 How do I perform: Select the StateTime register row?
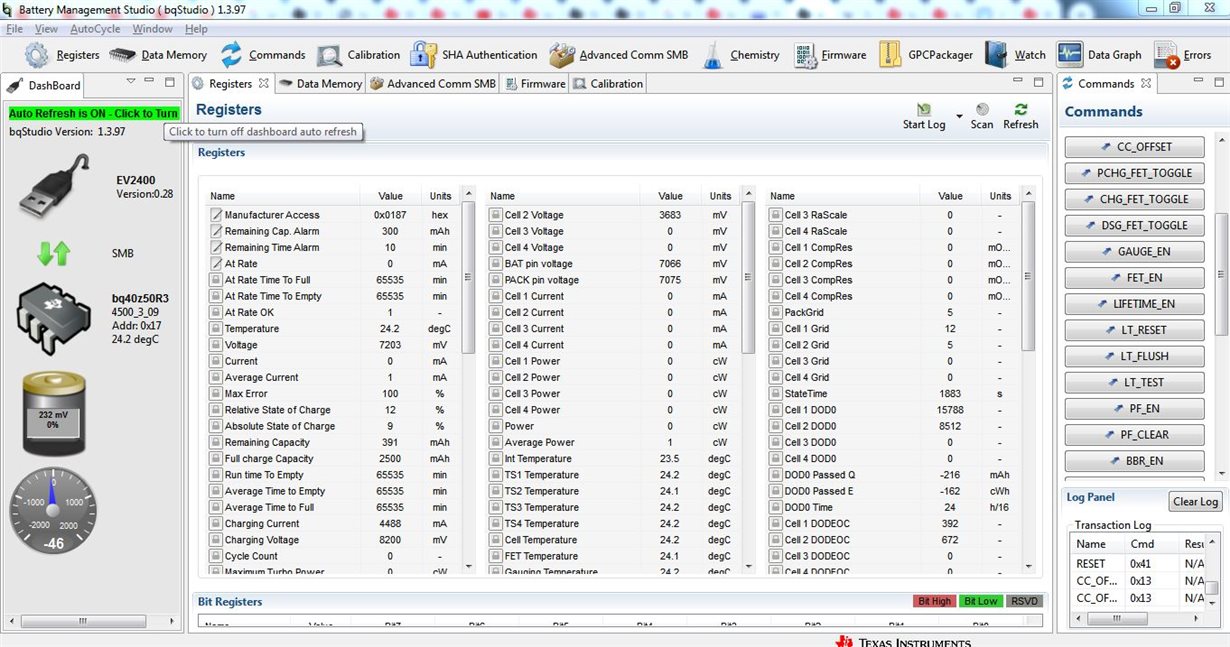894,394
